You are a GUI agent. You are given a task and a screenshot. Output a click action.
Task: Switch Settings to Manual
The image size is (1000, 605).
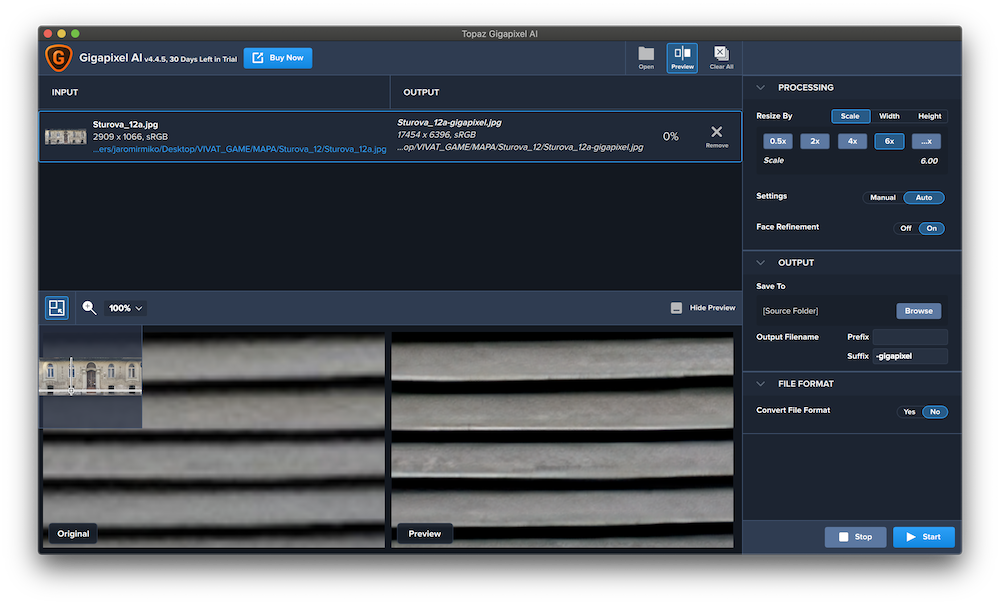point(882,198)
